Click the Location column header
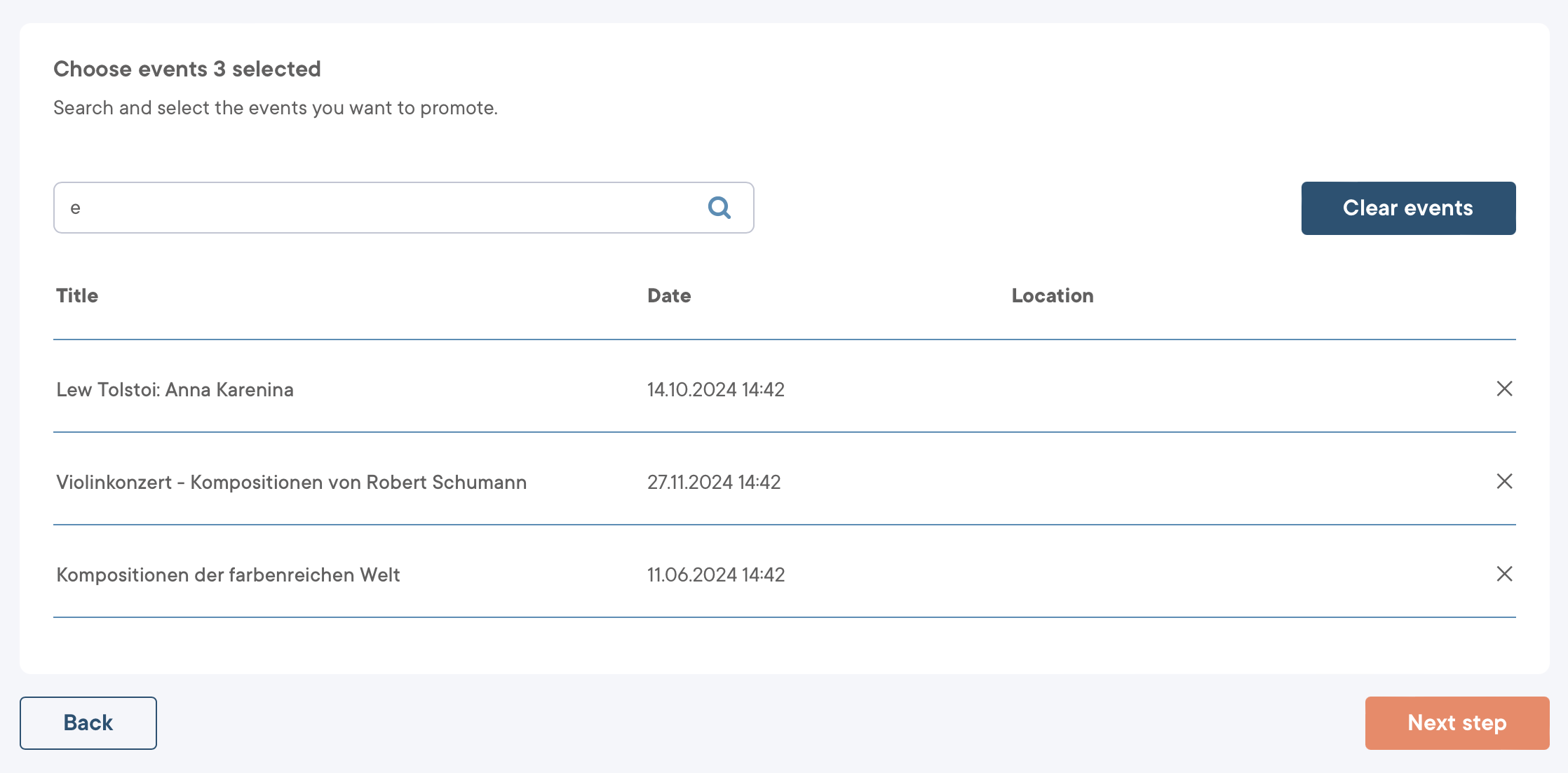Screen dimensions: 1568x773 [x=1052, y=295]
